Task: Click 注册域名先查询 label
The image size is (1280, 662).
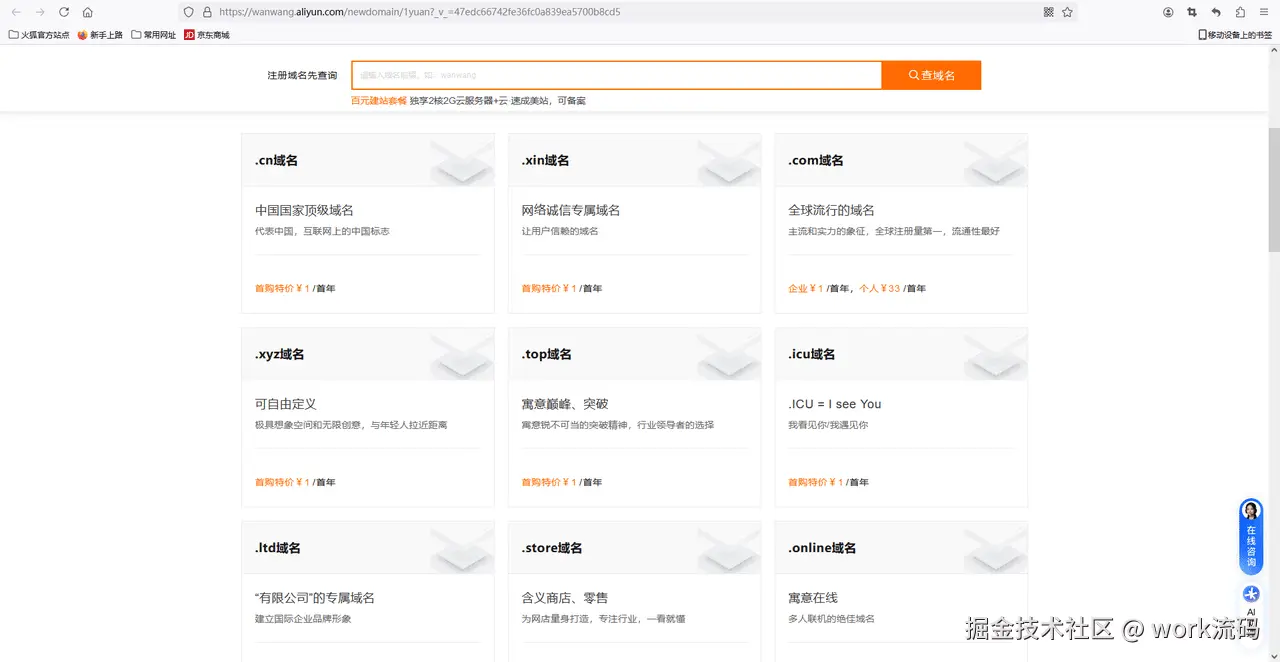Action: coord(302,75)
